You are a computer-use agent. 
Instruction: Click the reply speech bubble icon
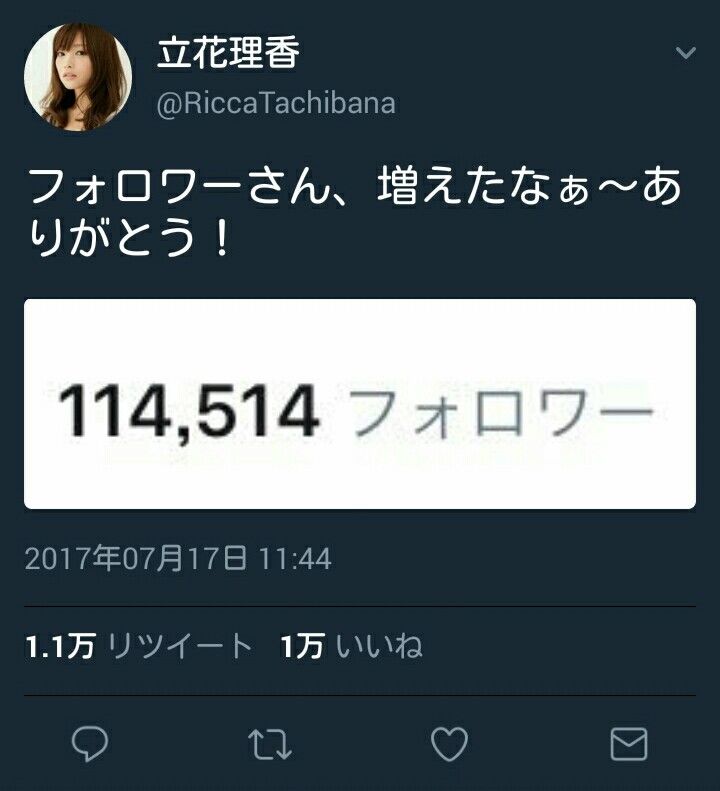90,744
